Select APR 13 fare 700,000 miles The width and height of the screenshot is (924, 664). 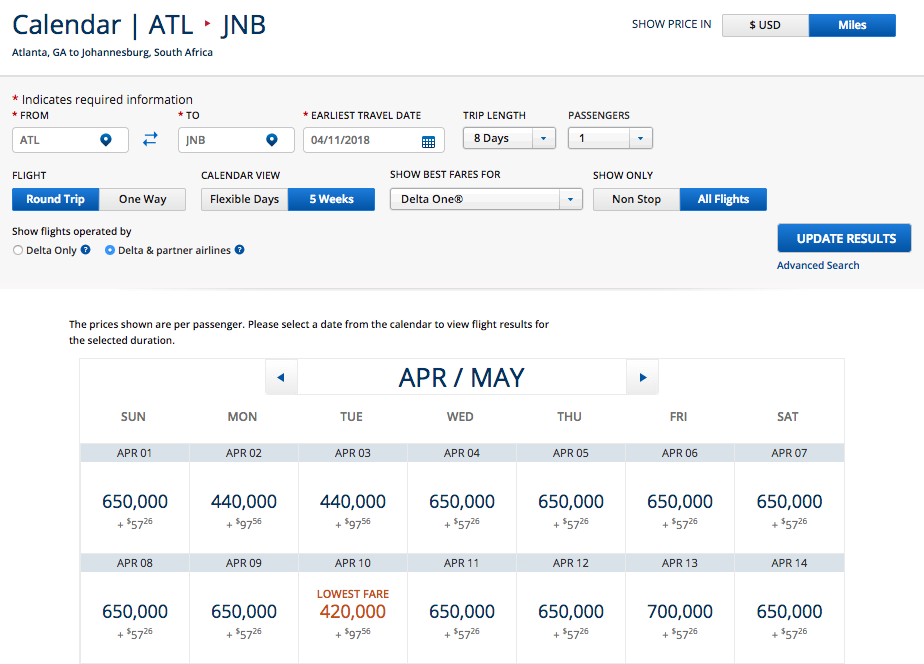679,617
